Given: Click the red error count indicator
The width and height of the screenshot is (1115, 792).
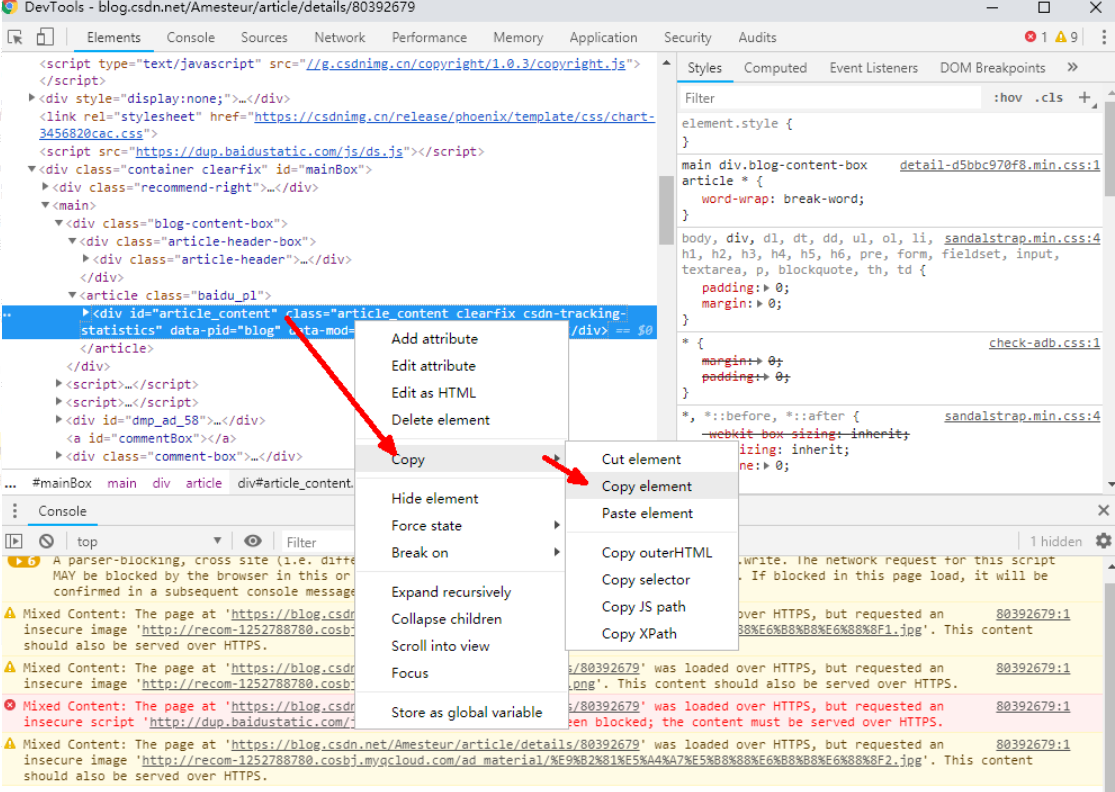Looking at the screenshot, I should [1036, 37].
